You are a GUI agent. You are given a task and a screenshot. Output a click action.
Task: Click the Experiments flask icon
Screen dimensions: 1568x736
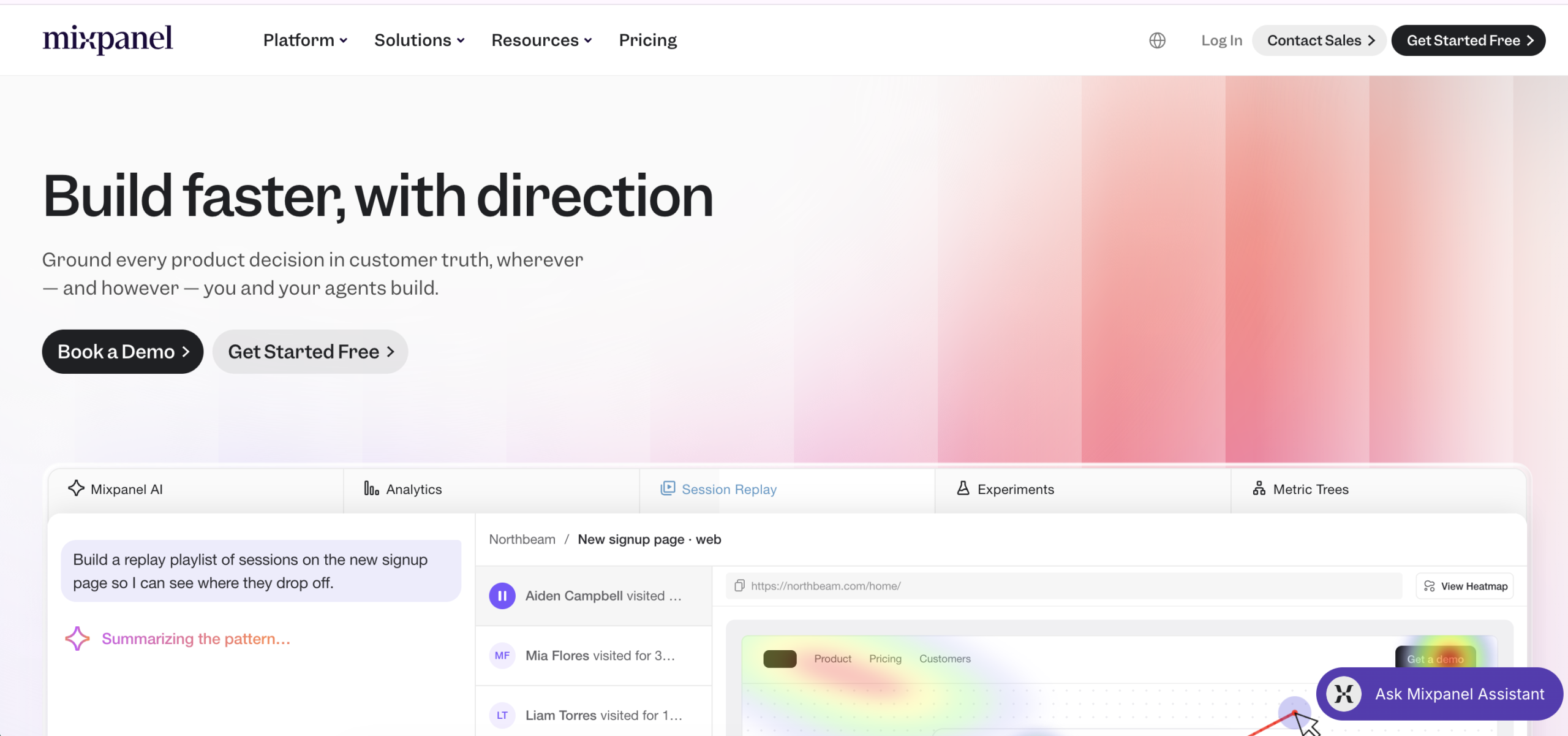[963, 488]
